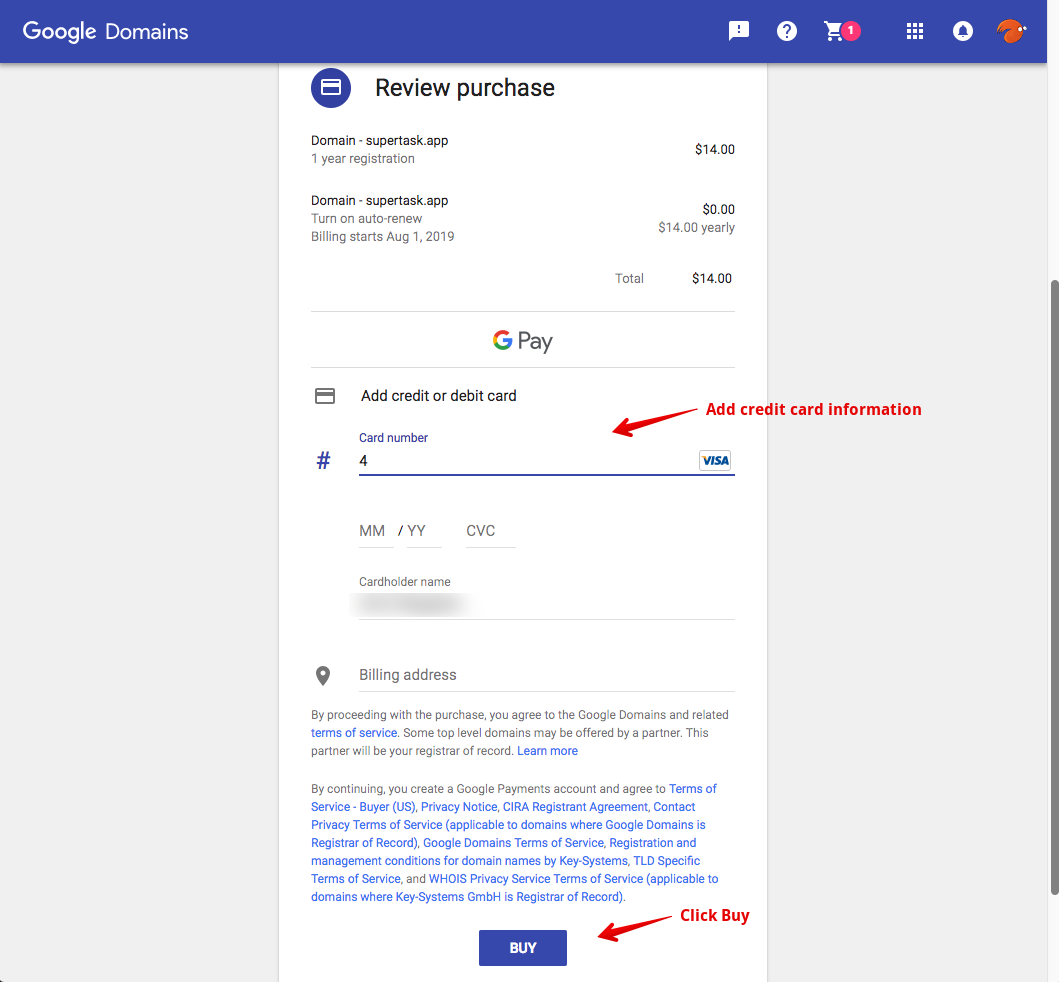Focus the MM expiry month field

(376, 532)
